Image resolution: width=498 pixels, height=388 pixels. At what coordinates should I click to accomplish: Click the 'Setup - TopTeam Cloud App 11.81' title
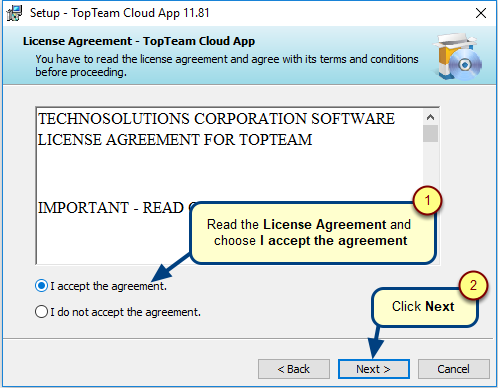(x=120, y=13)
